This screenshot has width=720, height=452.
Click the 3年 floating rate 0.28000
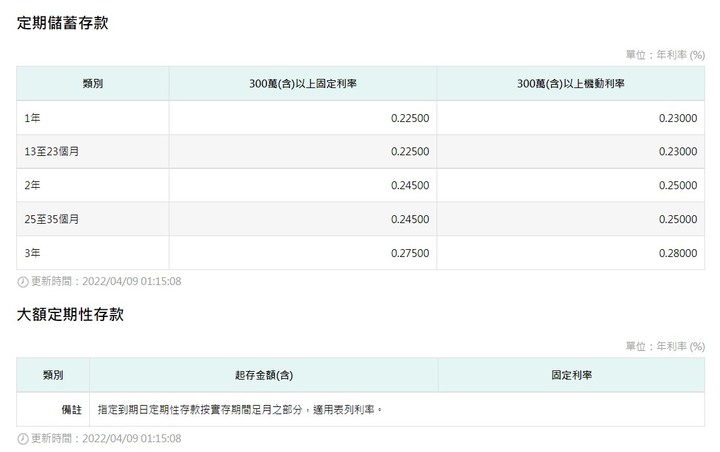coord(678,253)
